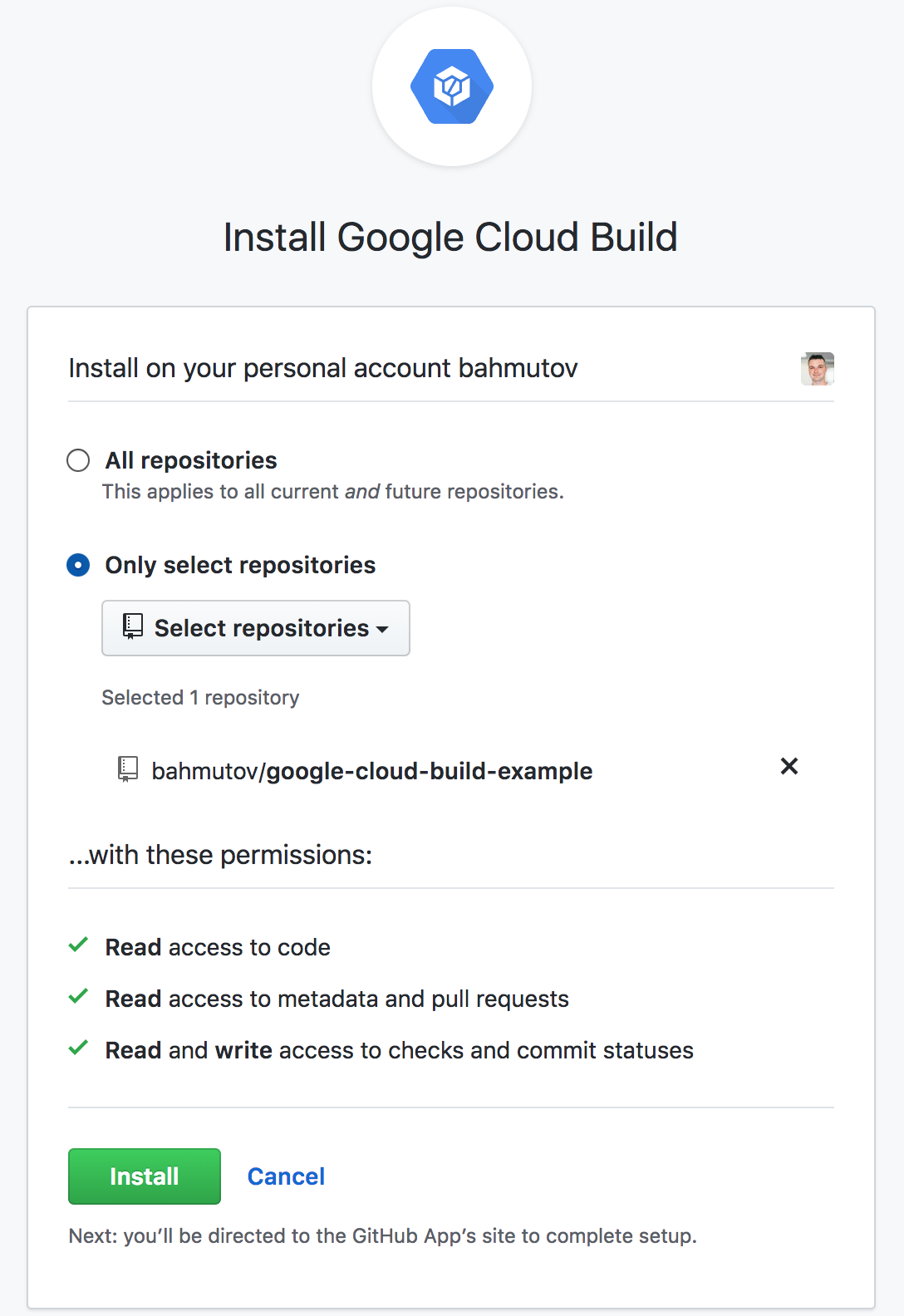Viewport: 904px width, 1316px height.
Task: Click the bahmutov/google-cloud-build-example repository name
Action: pyautogui.click(x=372, y=771)
